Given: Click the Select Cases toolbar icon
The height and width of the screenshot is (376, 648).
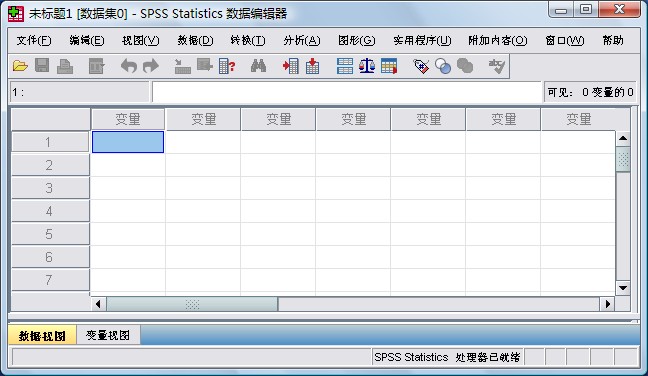Looking at the screenshot, I should (389, 66).
